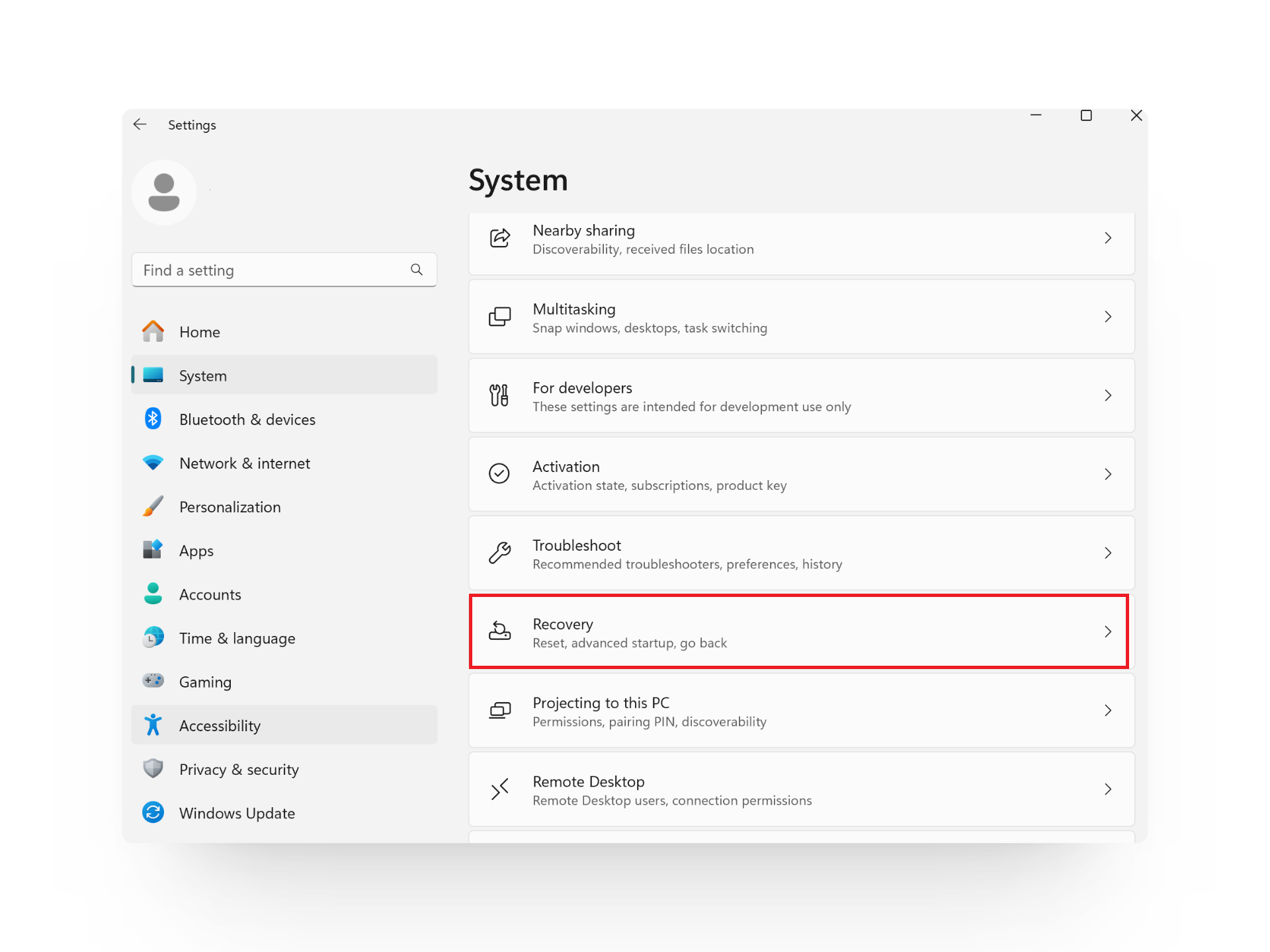
Task: Click the Accessibility person icon
Action: pyautogui.click(x=153, y=725)
